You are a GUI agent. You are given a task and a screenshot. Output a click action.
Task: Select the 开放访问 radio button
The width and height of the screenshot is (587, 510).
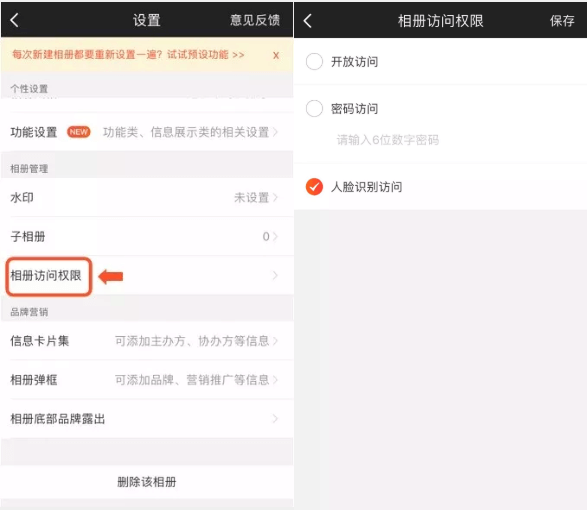pyautogui.click(x=314, y=61)
